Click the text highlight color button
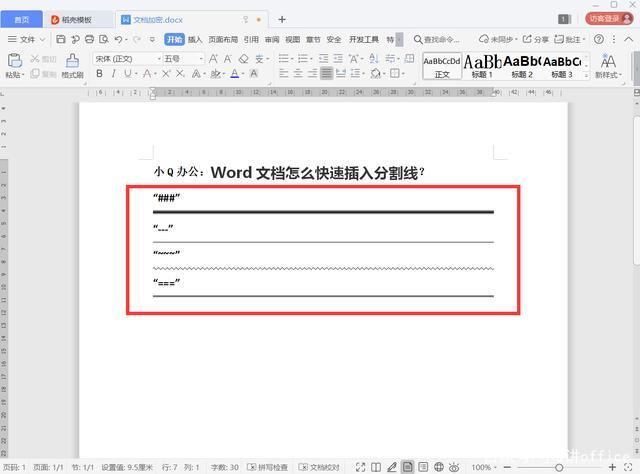This screenshot has width=640, height=474. [215, 73]
